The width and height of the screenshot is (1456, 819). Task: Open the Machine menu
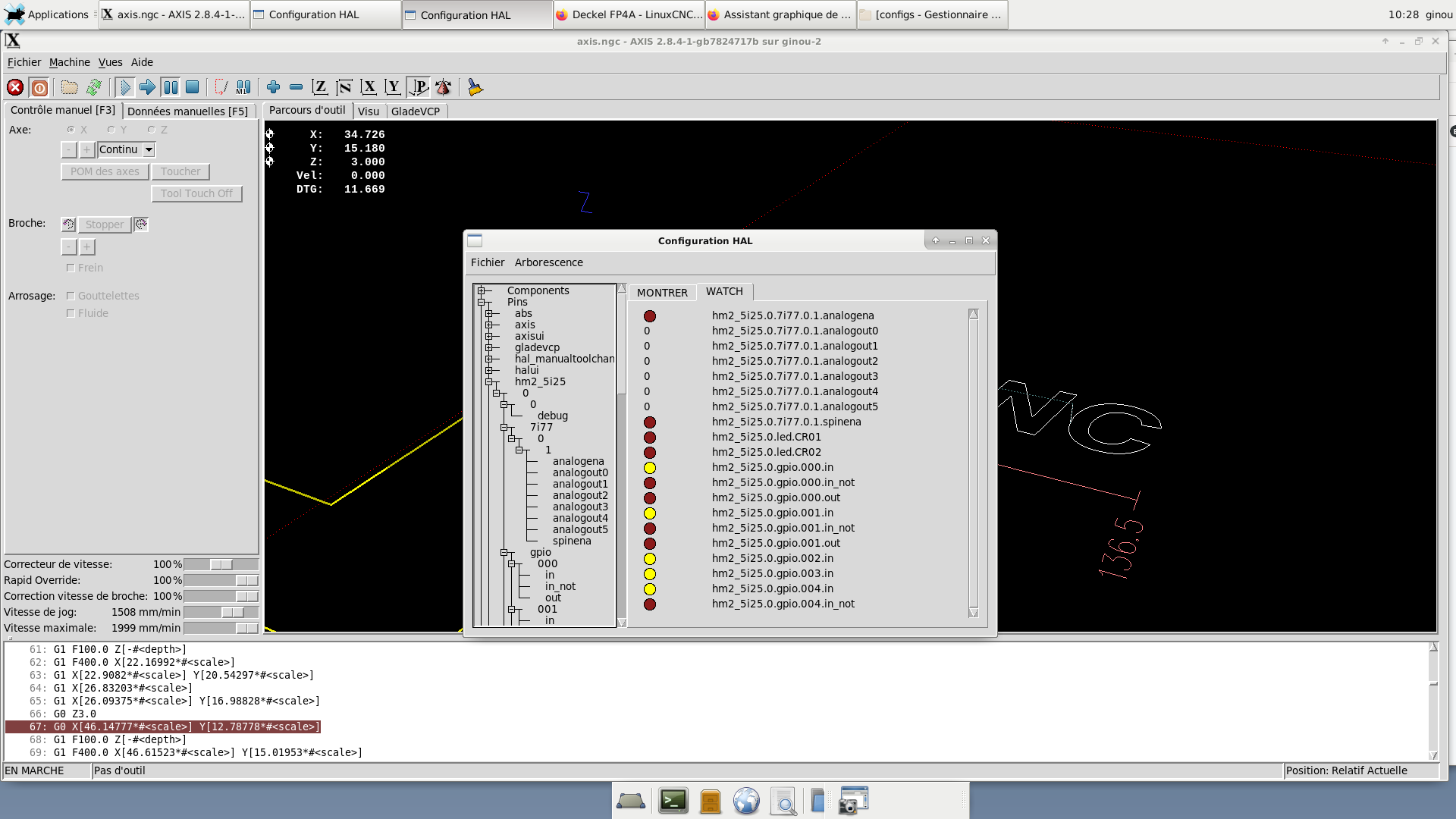coord(70,62)
